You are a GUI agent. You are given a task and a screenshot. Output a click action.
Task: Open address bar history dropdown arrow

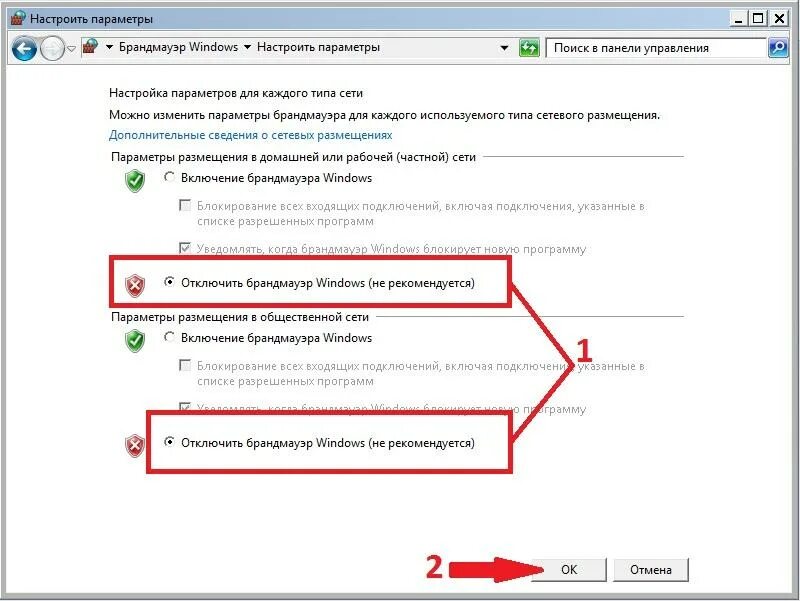(x=504, y=48)
